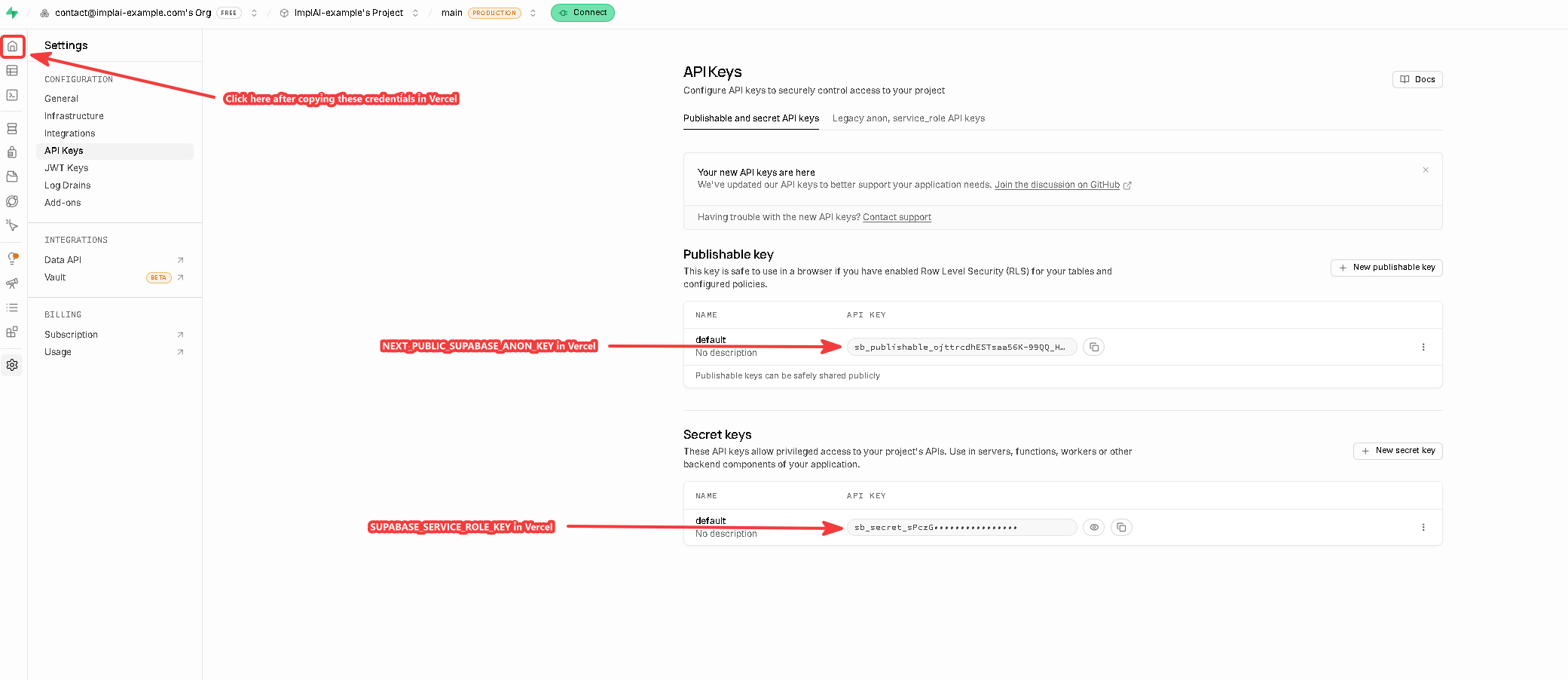This screenshot has height=680, width=1568.
Task: Open the Project Settings gear icon
Action: click(12, 365)
